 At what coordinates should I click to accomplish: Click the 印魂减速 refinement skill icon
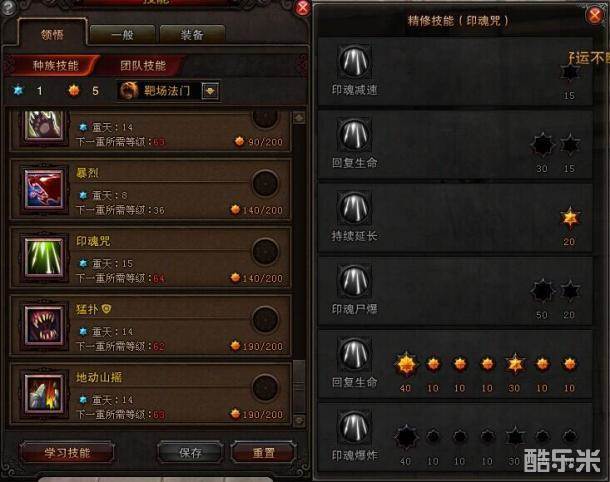354,61
